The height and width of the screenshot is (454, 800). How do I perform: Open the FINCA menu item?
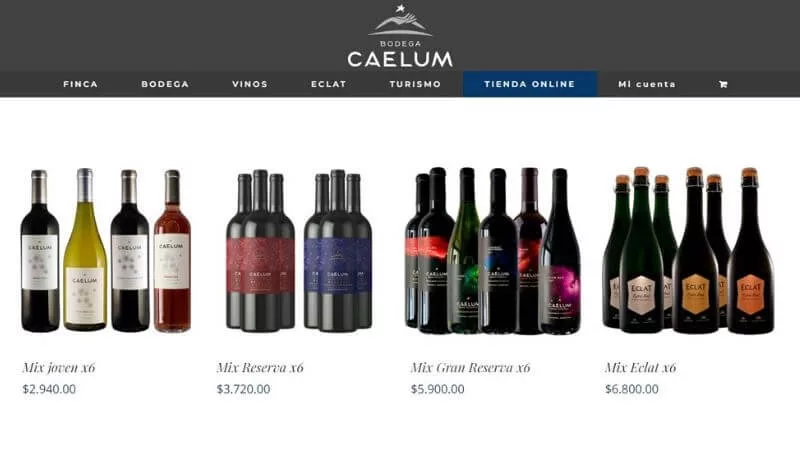coord(81,84)
